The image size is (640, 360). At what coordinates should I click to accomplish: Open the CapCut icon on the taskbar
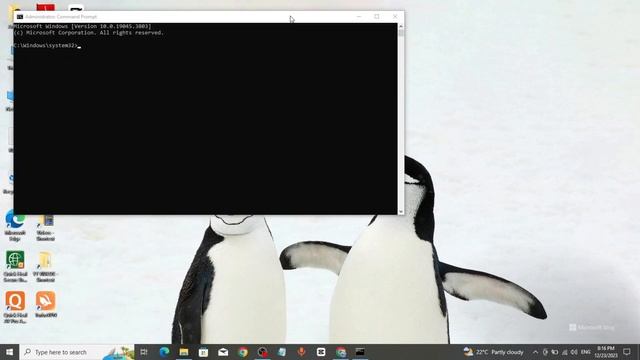coord(321,352)
